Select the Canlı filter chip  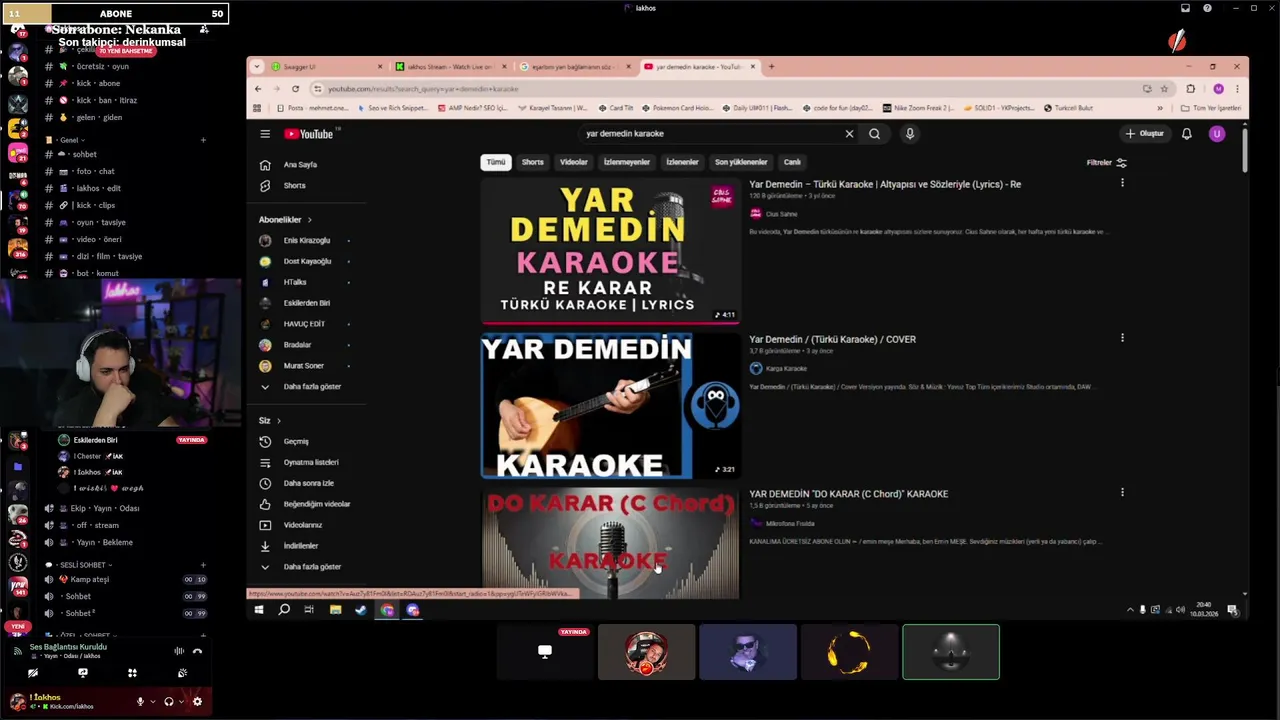point(792,162)
